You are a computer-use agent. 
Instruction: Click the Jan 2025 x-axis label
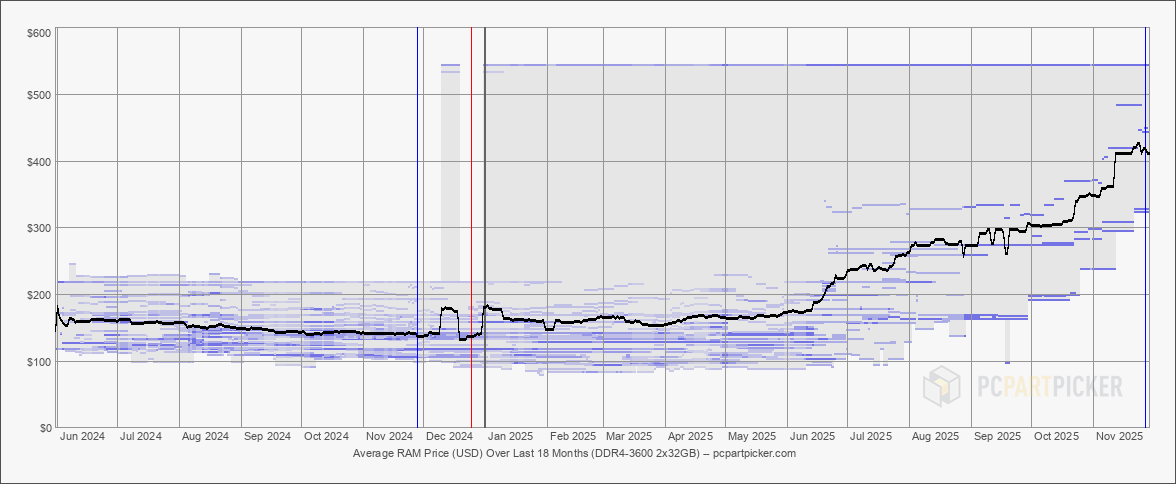pyautogui.click(x=510, y=437)
